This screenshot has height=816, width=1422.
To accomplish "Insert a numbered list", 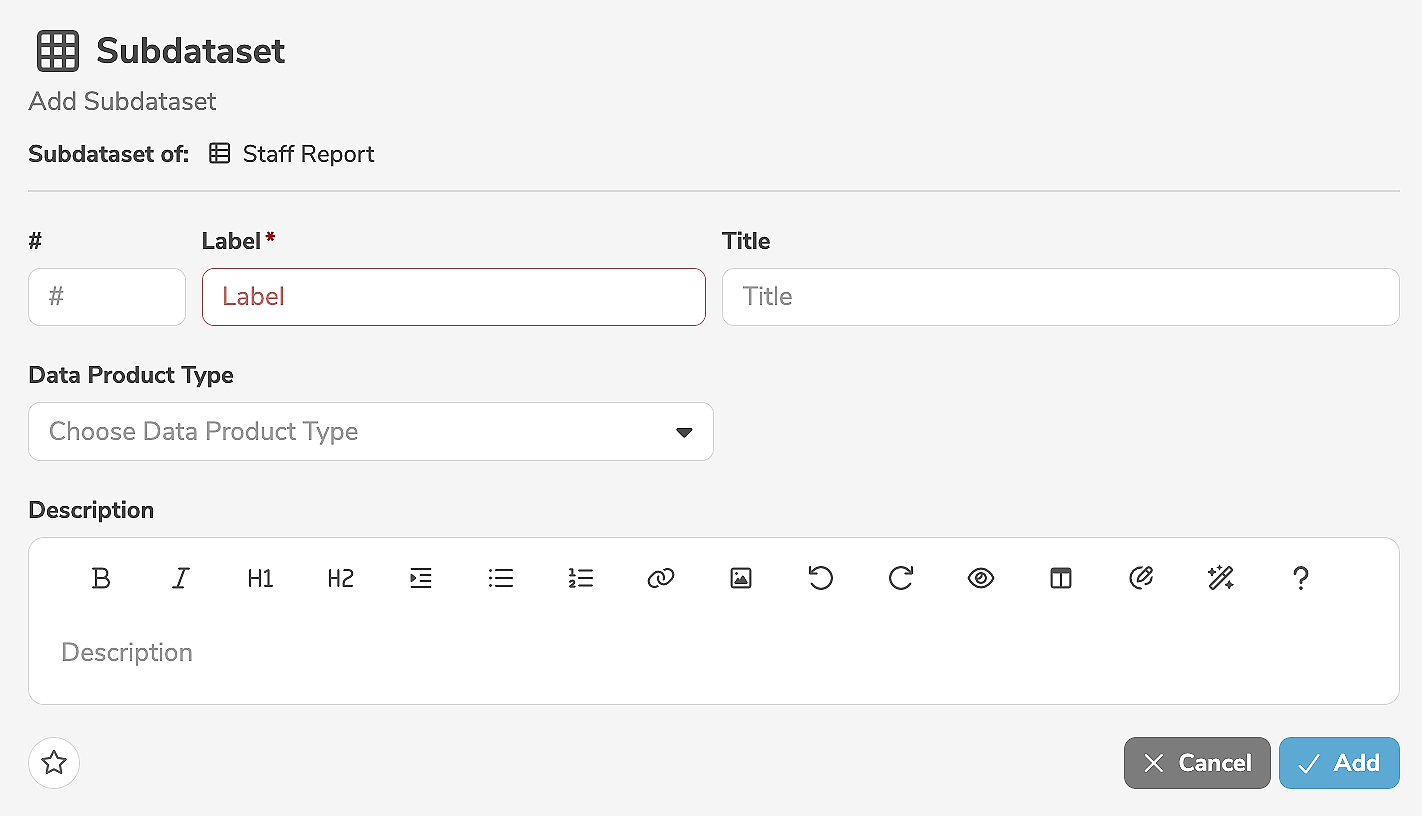I will pos(581,578).
